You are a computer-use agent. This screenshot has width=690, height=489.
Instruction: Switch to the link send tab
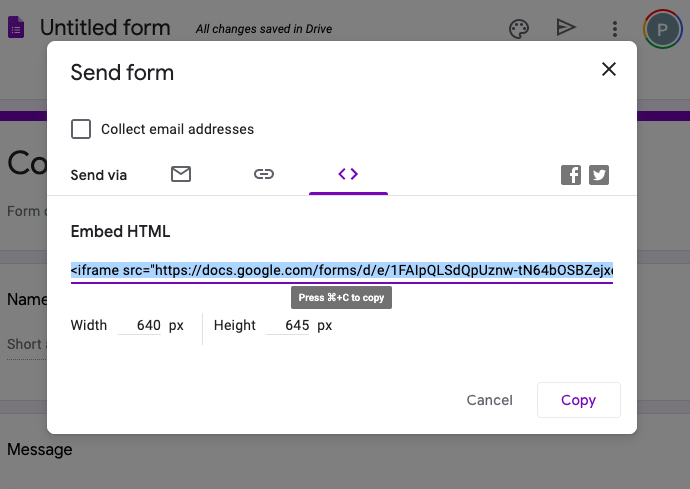coord(264,174)
